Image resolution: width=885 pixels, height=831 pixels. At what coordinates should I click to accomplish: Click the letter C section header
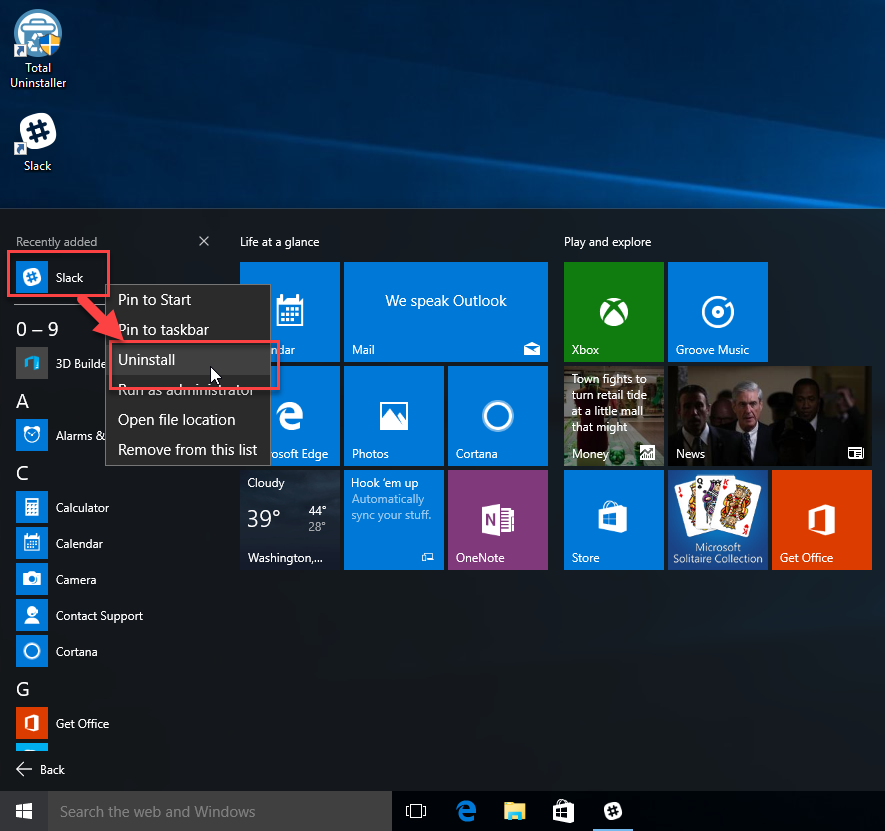point(23,473)
